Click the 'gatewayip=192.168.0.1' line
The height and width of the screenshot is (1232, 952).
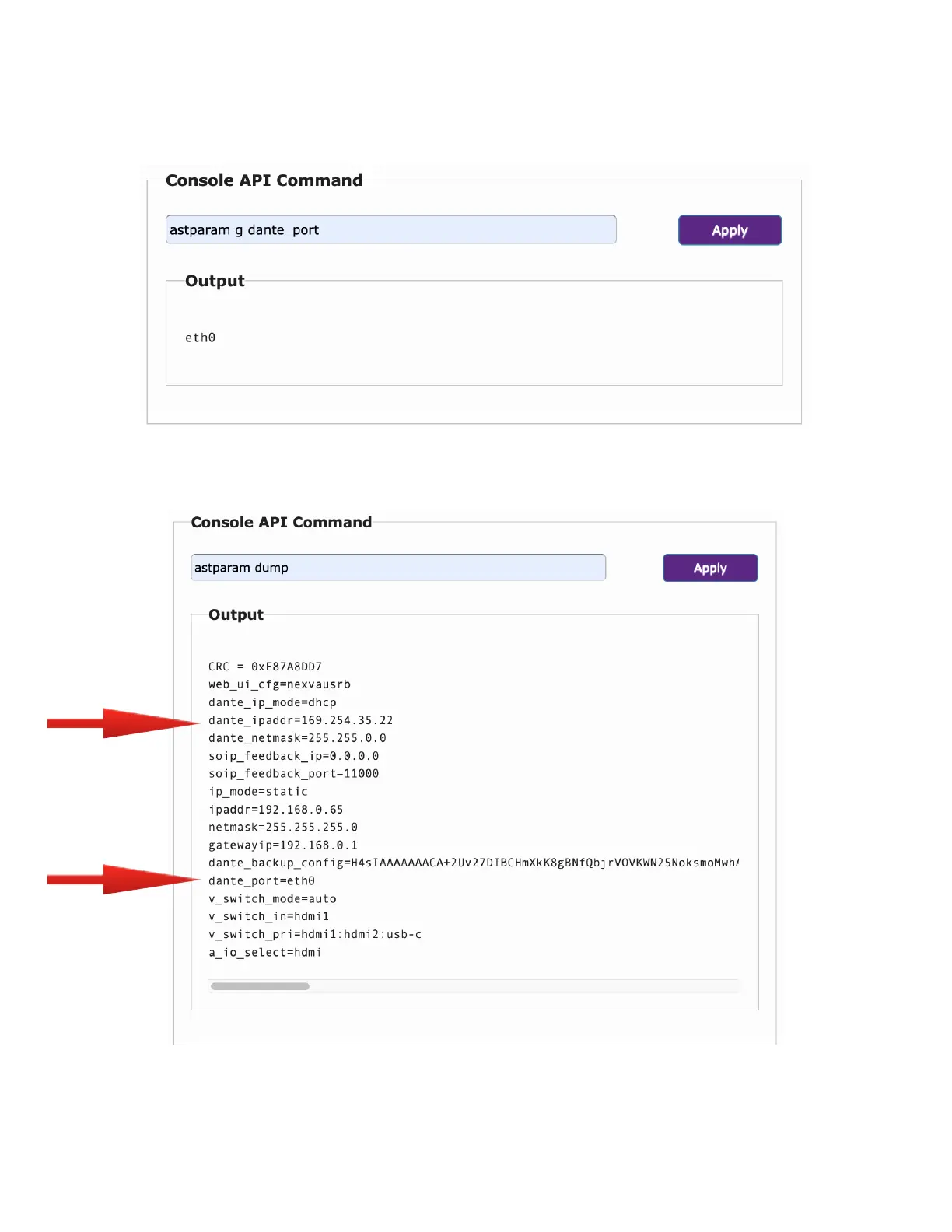pyautogui.click(x=283, y=845)
